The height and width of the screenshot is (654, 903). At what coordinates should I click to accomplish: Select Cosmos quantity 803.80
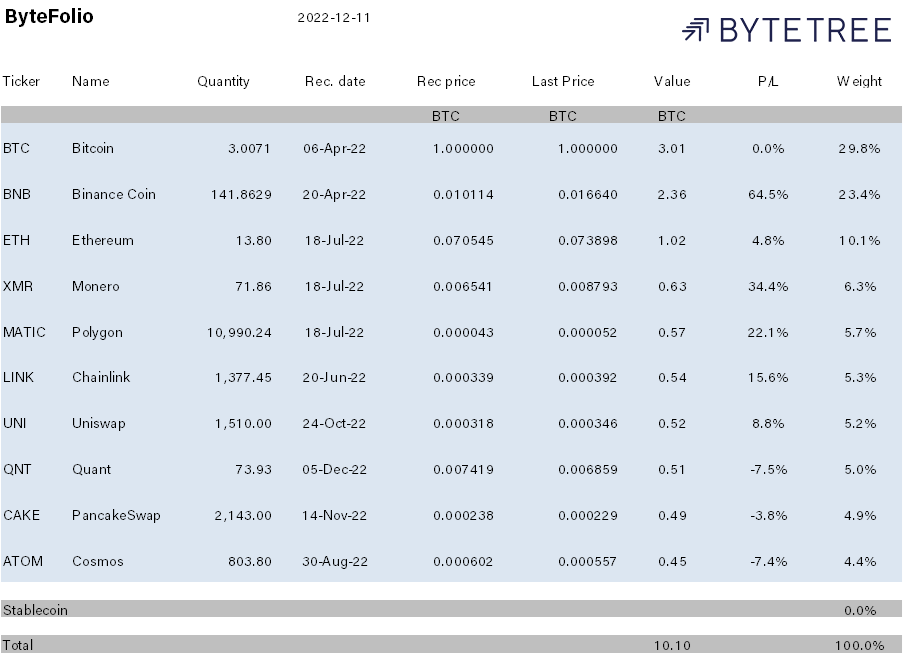click(250, 561)
